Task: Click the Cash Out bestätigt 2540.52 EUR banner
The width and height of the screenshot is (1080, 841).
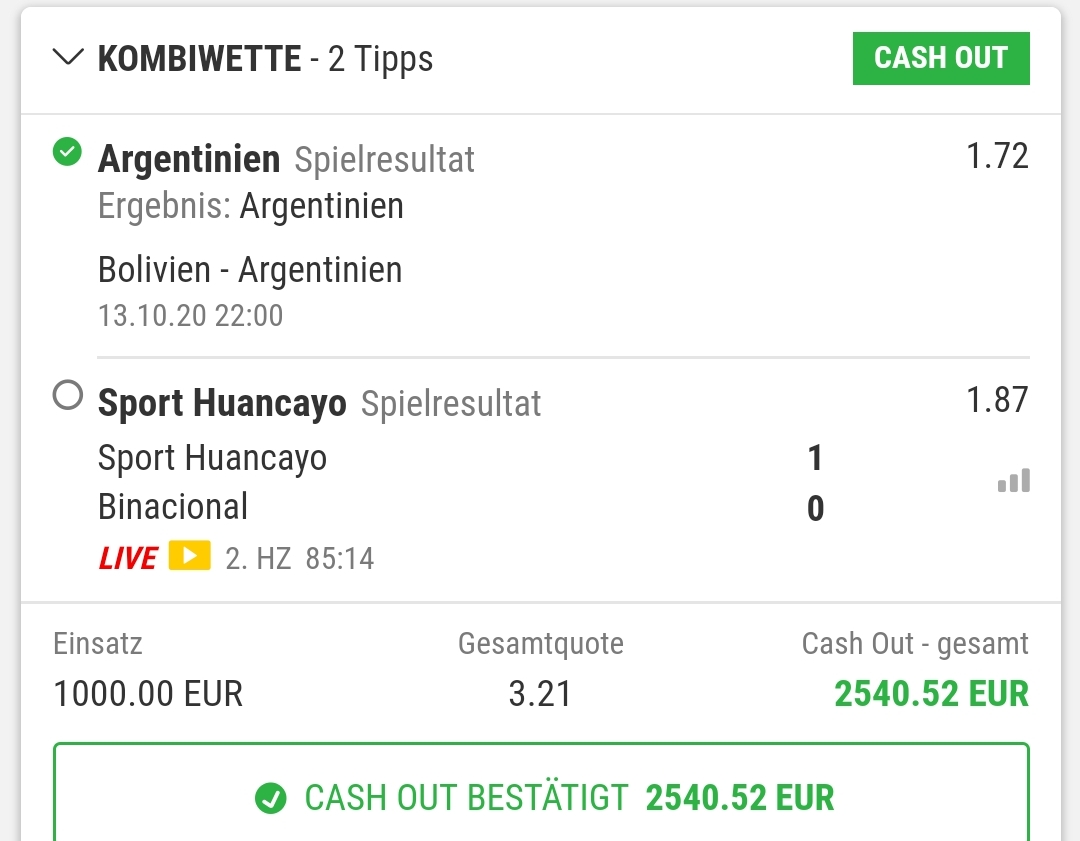Action: click(x=541, y=798)
